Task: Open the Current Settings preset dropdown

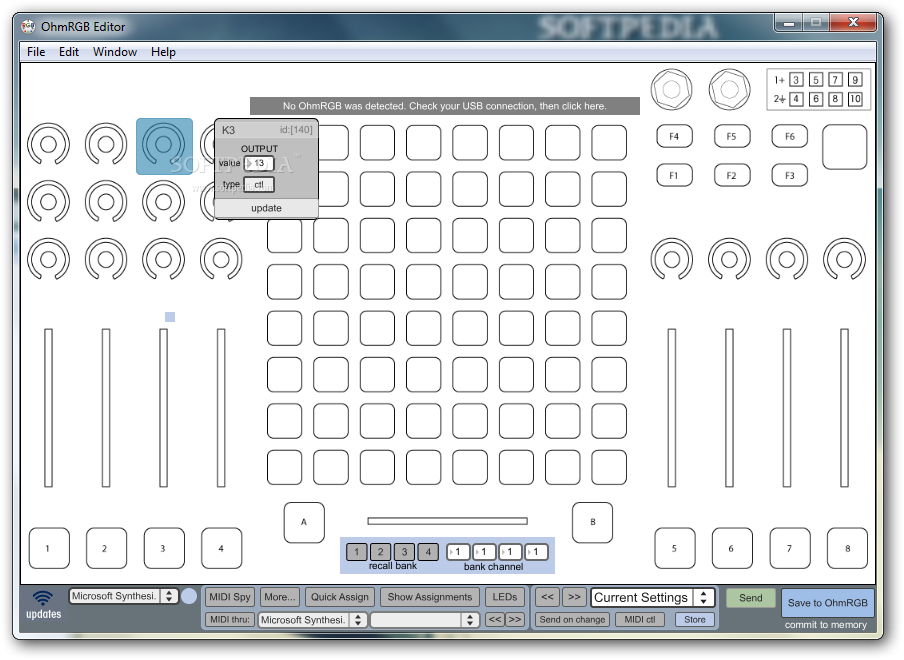Action: [x=652, y=598]
